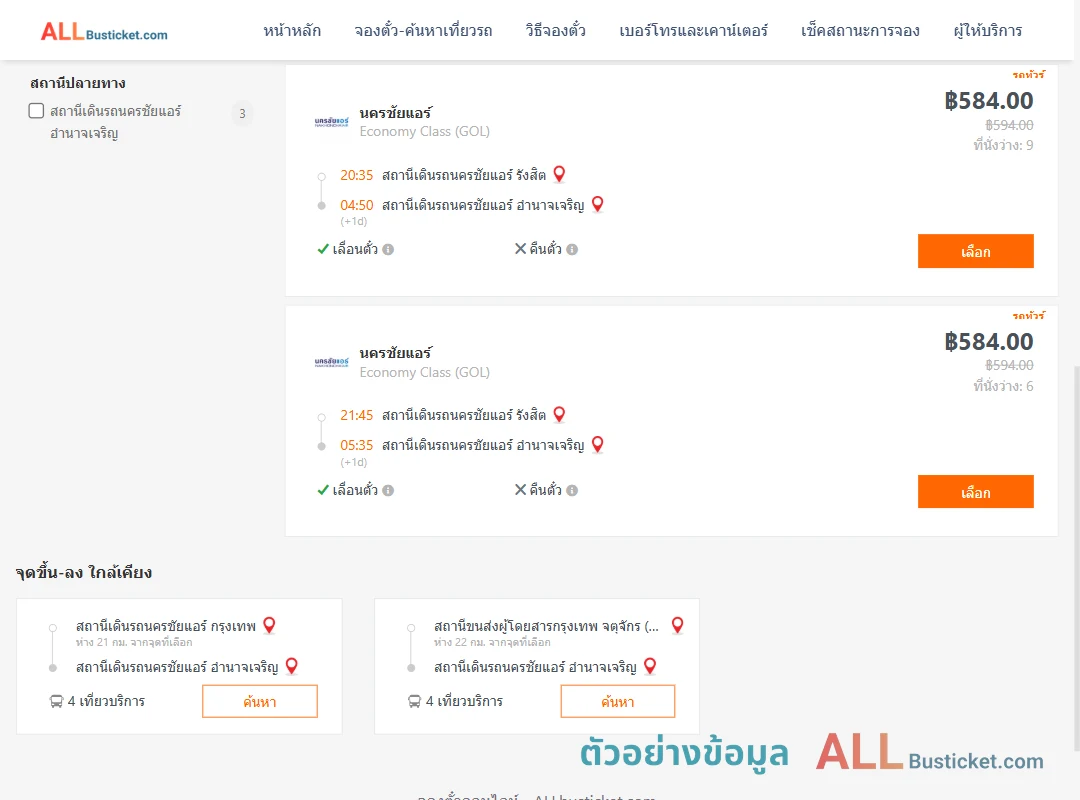Click bus icon in กรุงเทพ nearby card
1080x800 pixels.
pos(56,701)
